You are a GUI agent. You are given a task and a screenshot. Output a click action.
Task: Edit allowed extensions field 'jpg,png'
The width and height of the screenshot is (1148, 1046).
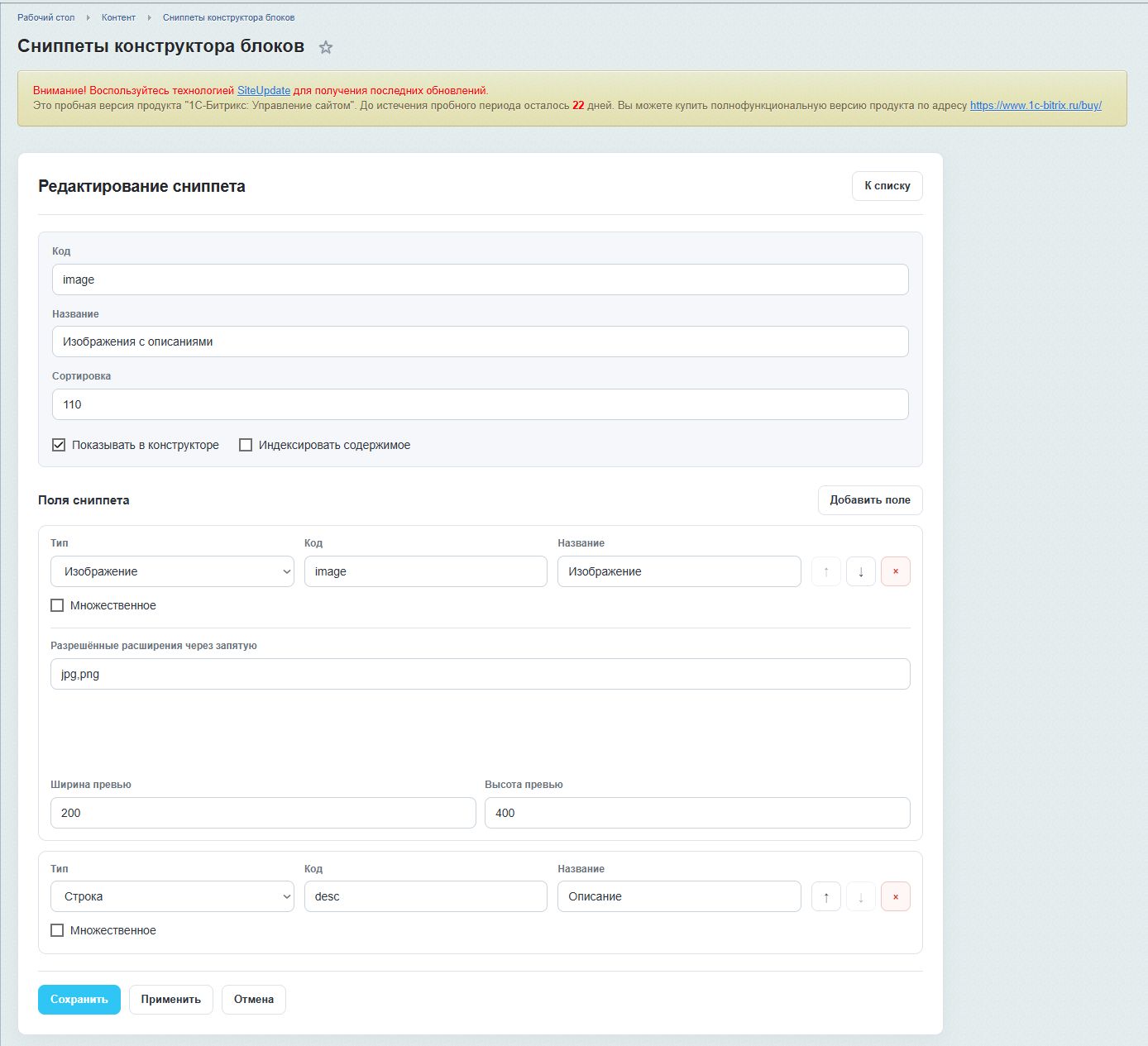click(481, 674)
